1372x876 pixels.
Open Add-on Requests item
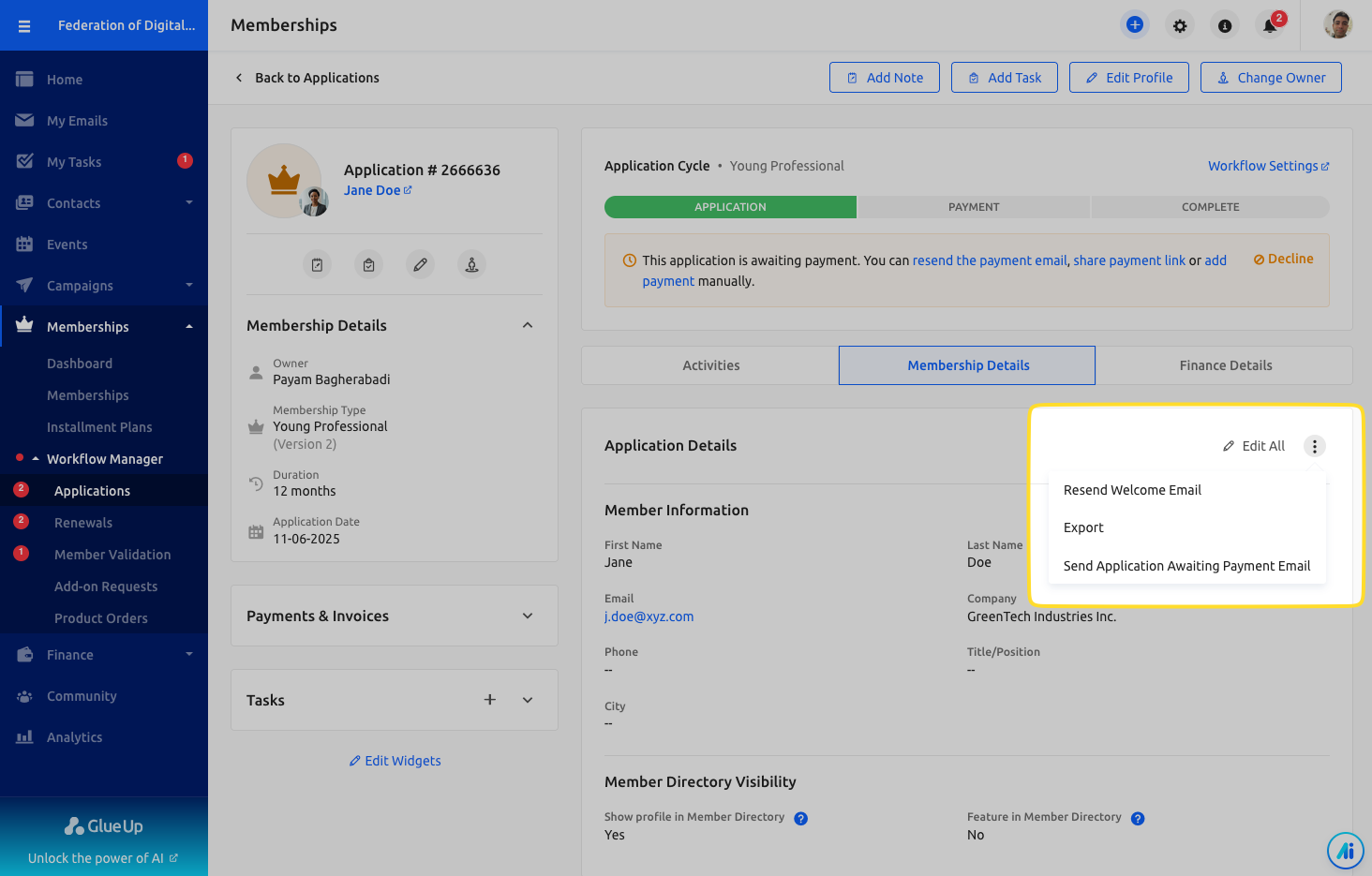coord(104,586)
